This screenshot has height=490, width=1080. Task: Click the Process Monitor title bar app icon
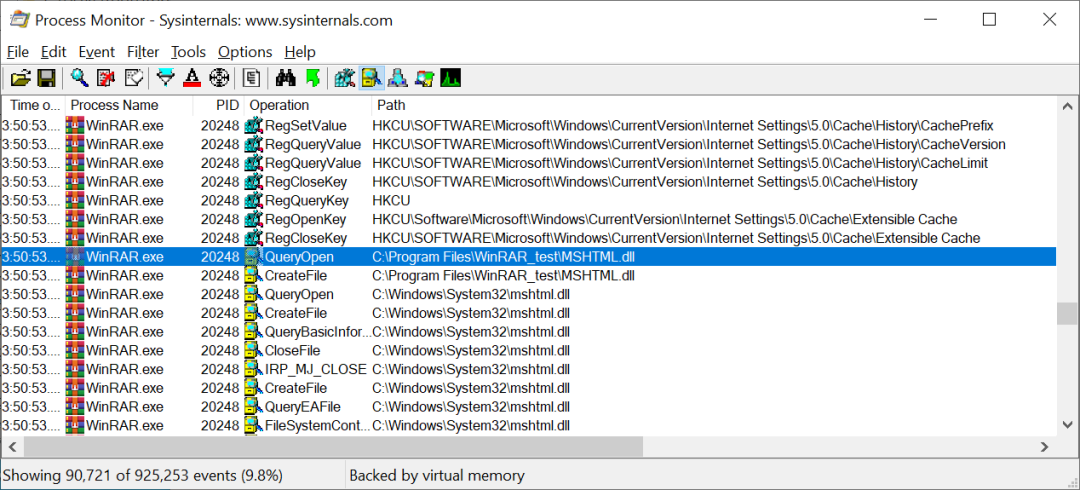click(x=19, y=20)
